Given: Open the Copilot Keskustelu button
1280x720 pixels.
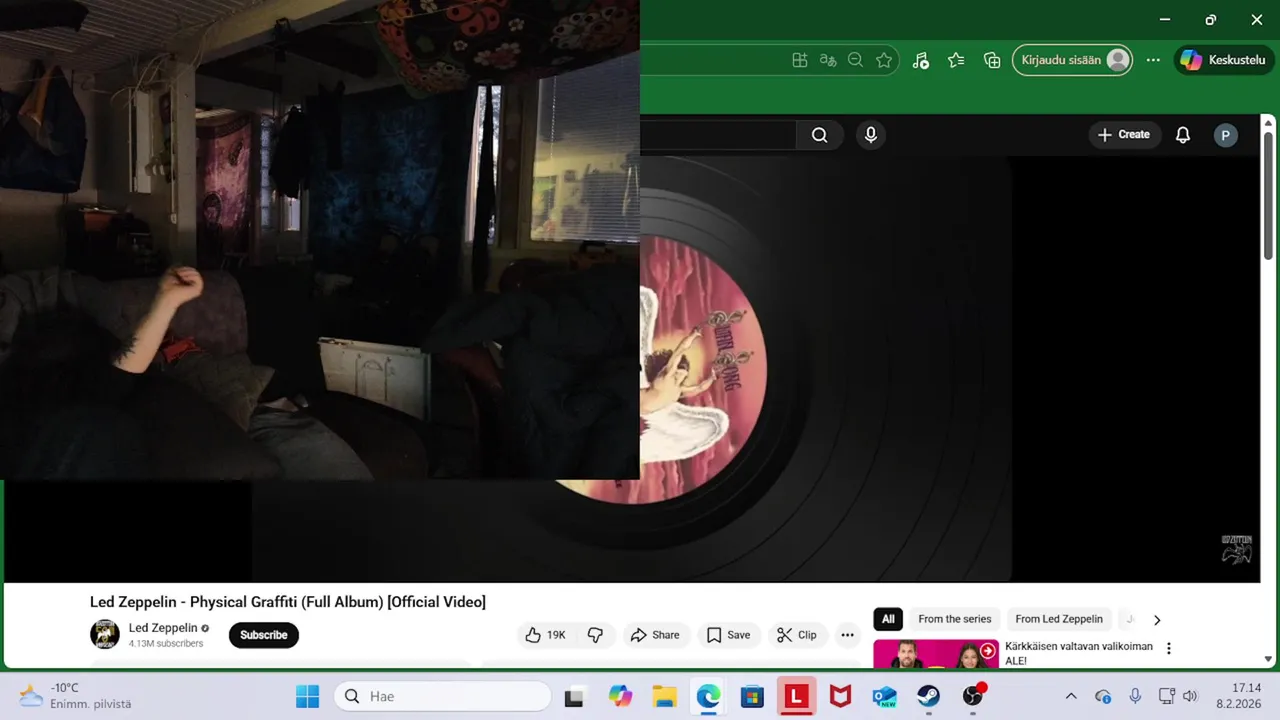Looking at the screenshot, I should [1223, 60].
